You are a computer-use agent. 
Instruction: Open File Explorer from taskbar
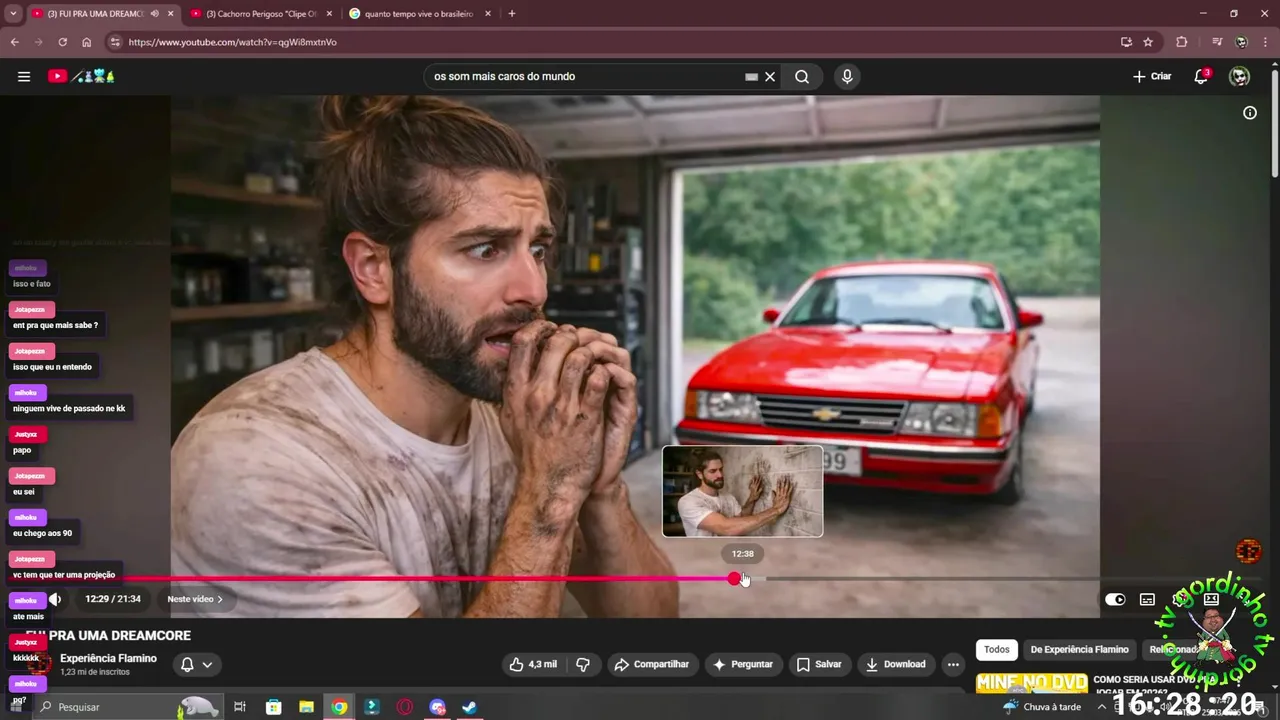pyautogui.click(x=307, y=707)
